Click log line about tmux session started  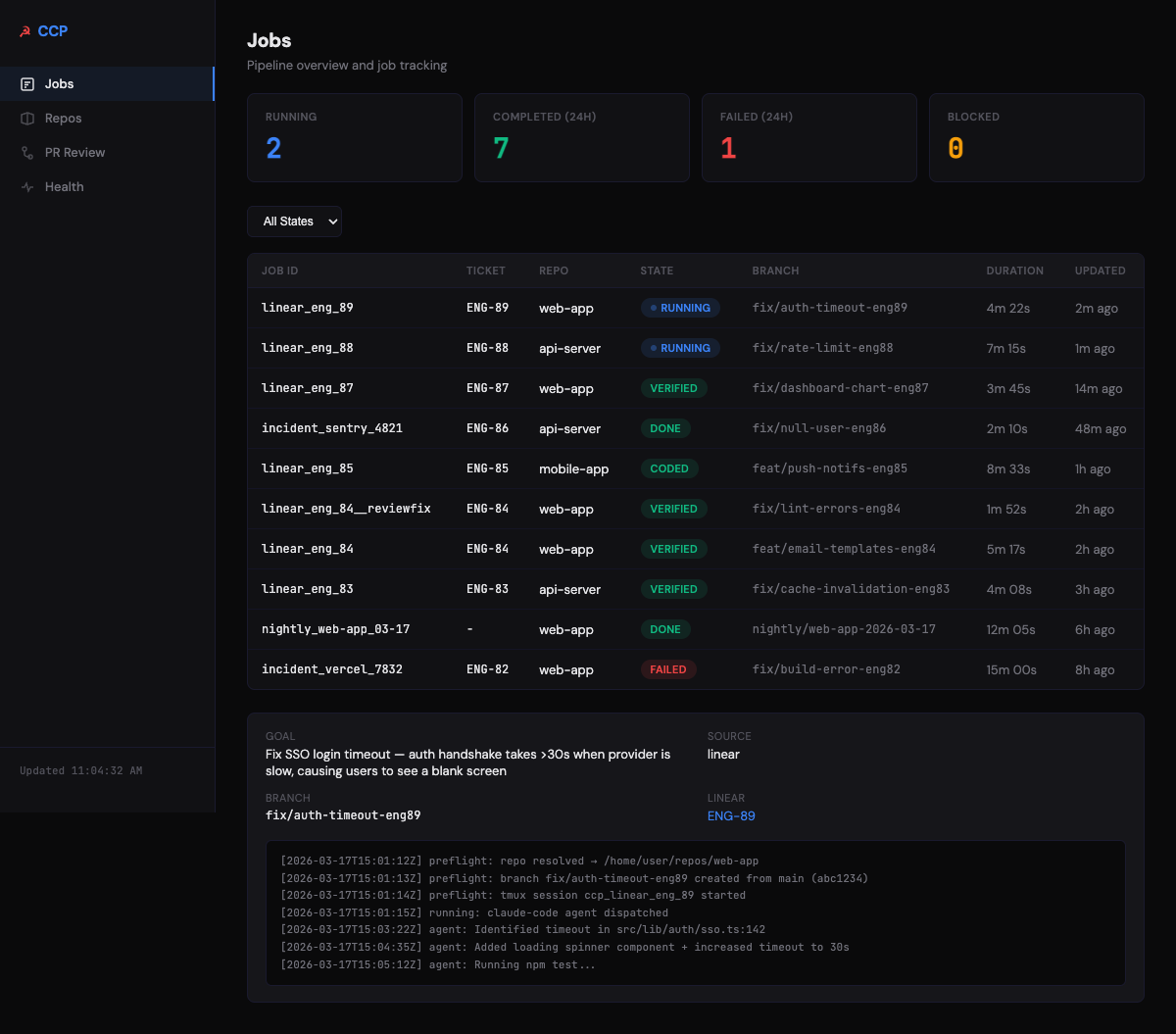tap(513, 895)
